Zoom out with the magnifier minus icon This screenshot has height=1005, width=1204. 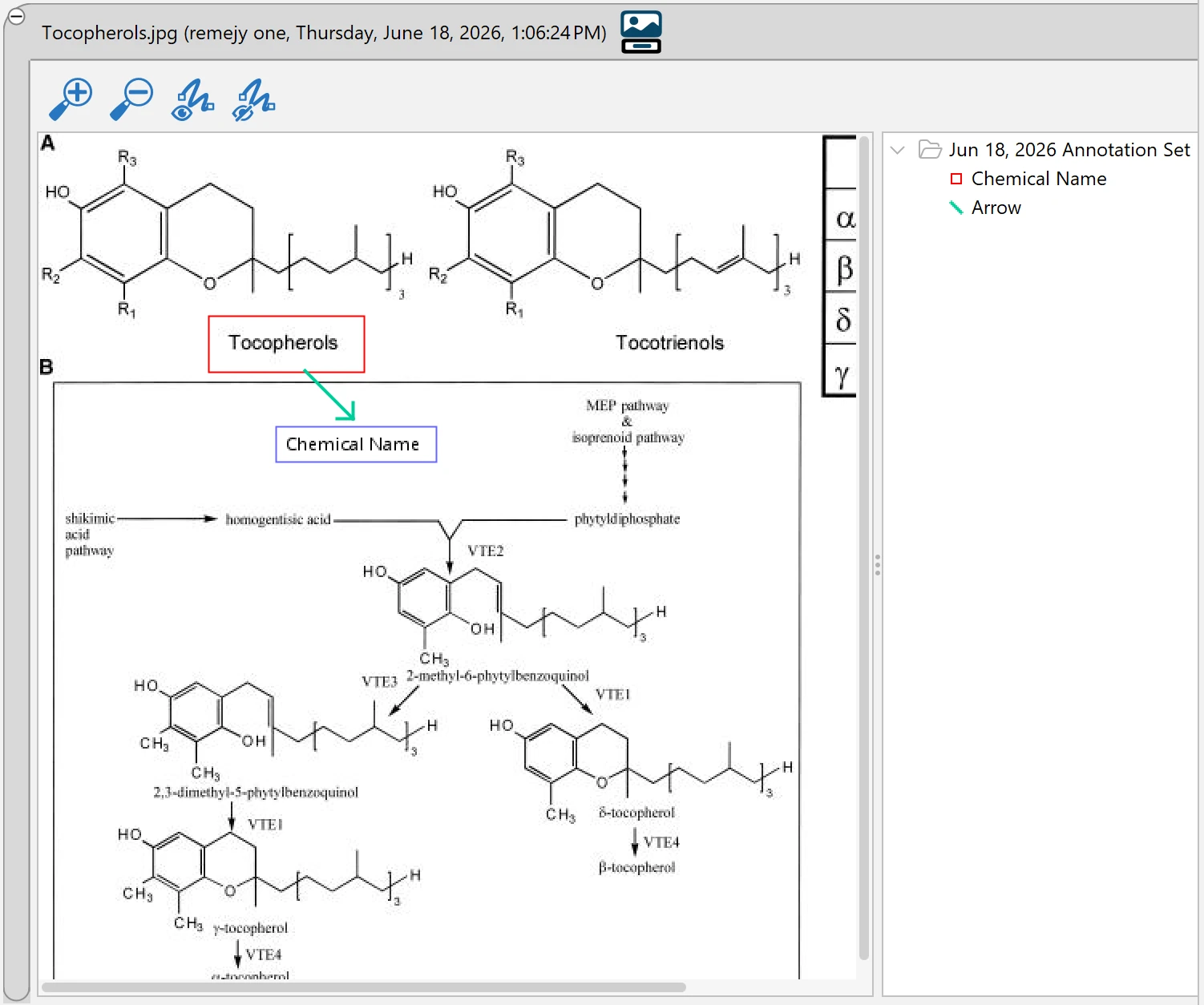pos(131,99)
